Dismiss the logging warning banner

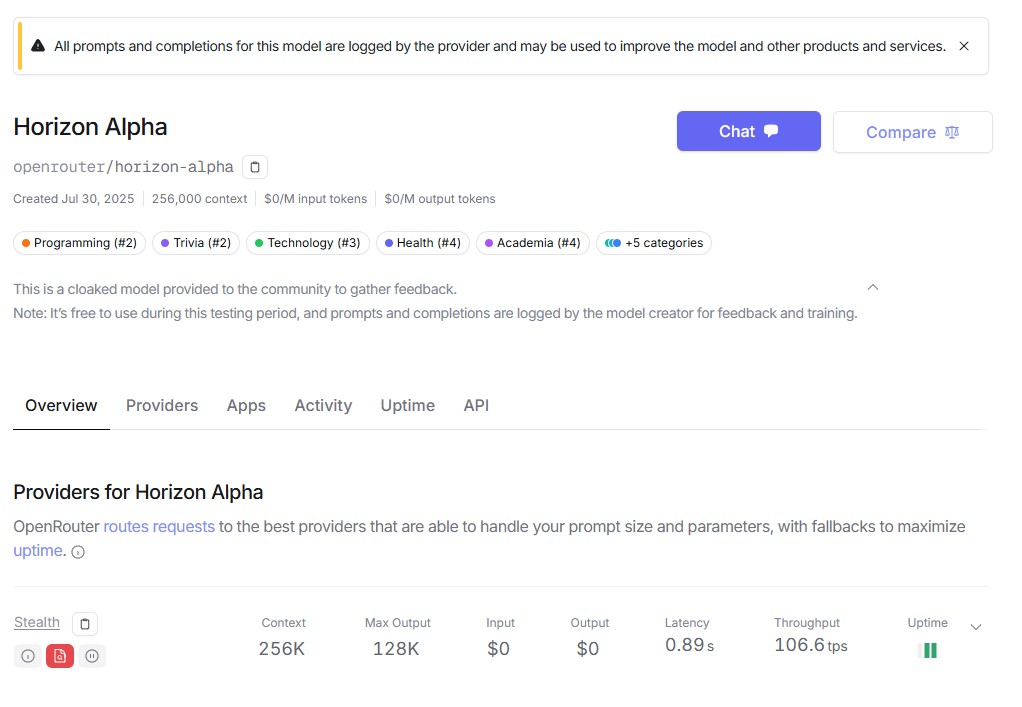tap(964, 46)
